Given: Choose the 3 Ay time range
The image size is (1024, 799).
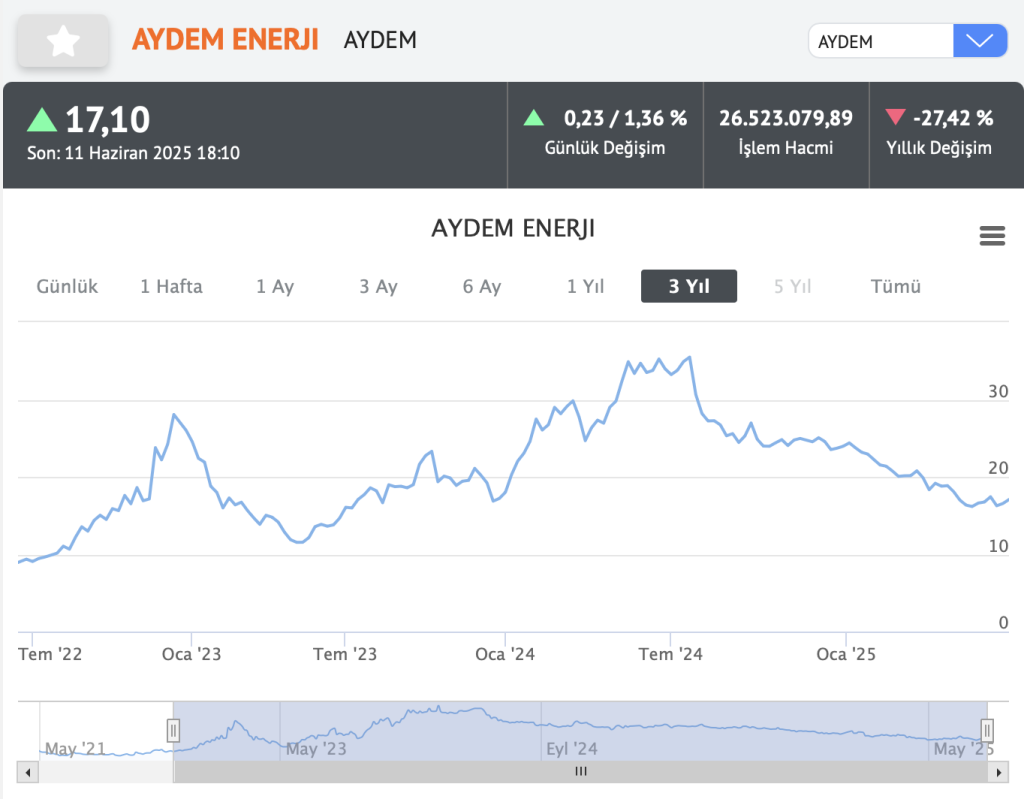Looking at the screenshot, I should (x=378, y=286).
